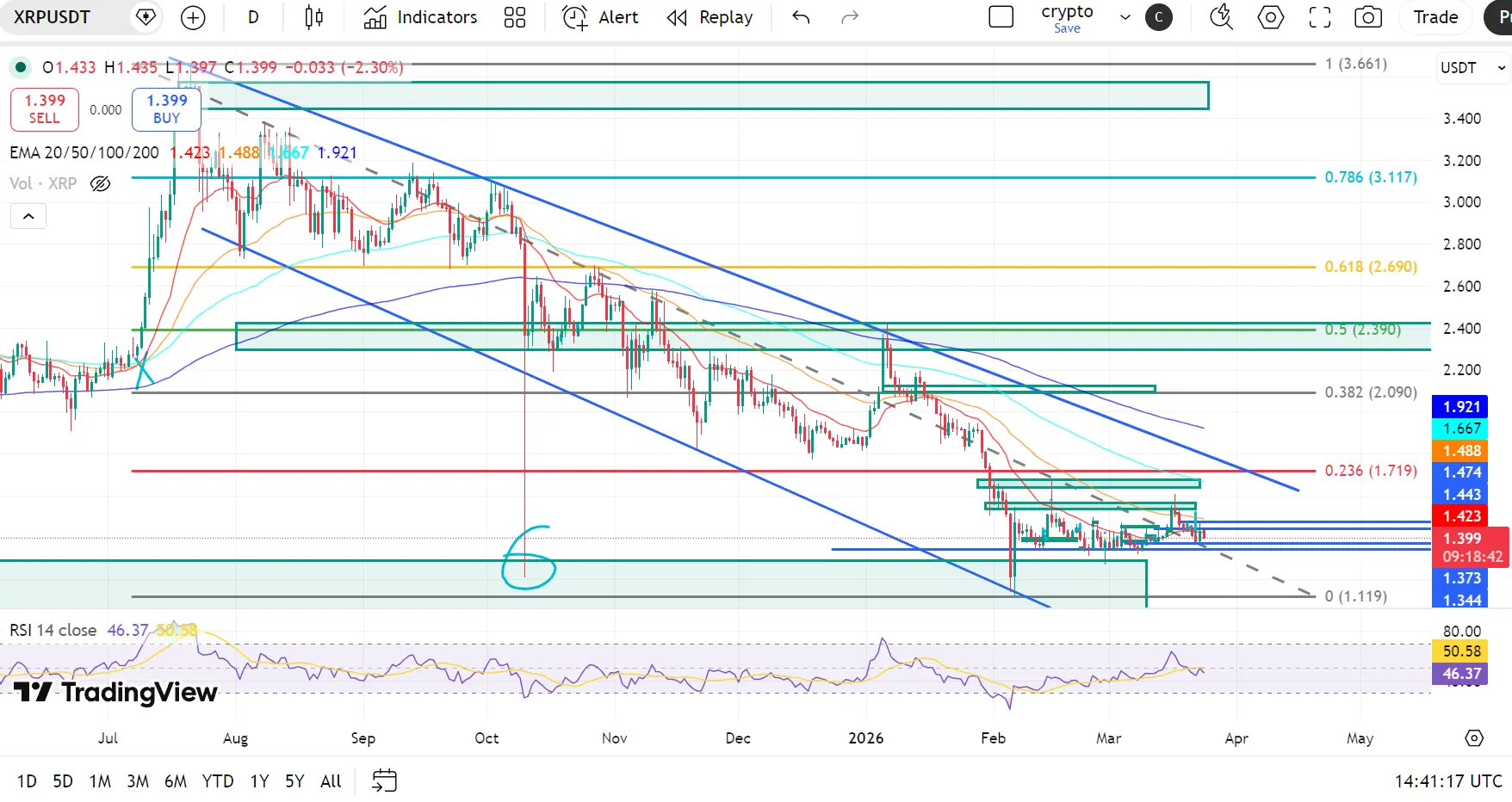Viewport: 1512px width, 802px height.
Task: Switch to the 1D date range
Action: coord(27,781)
